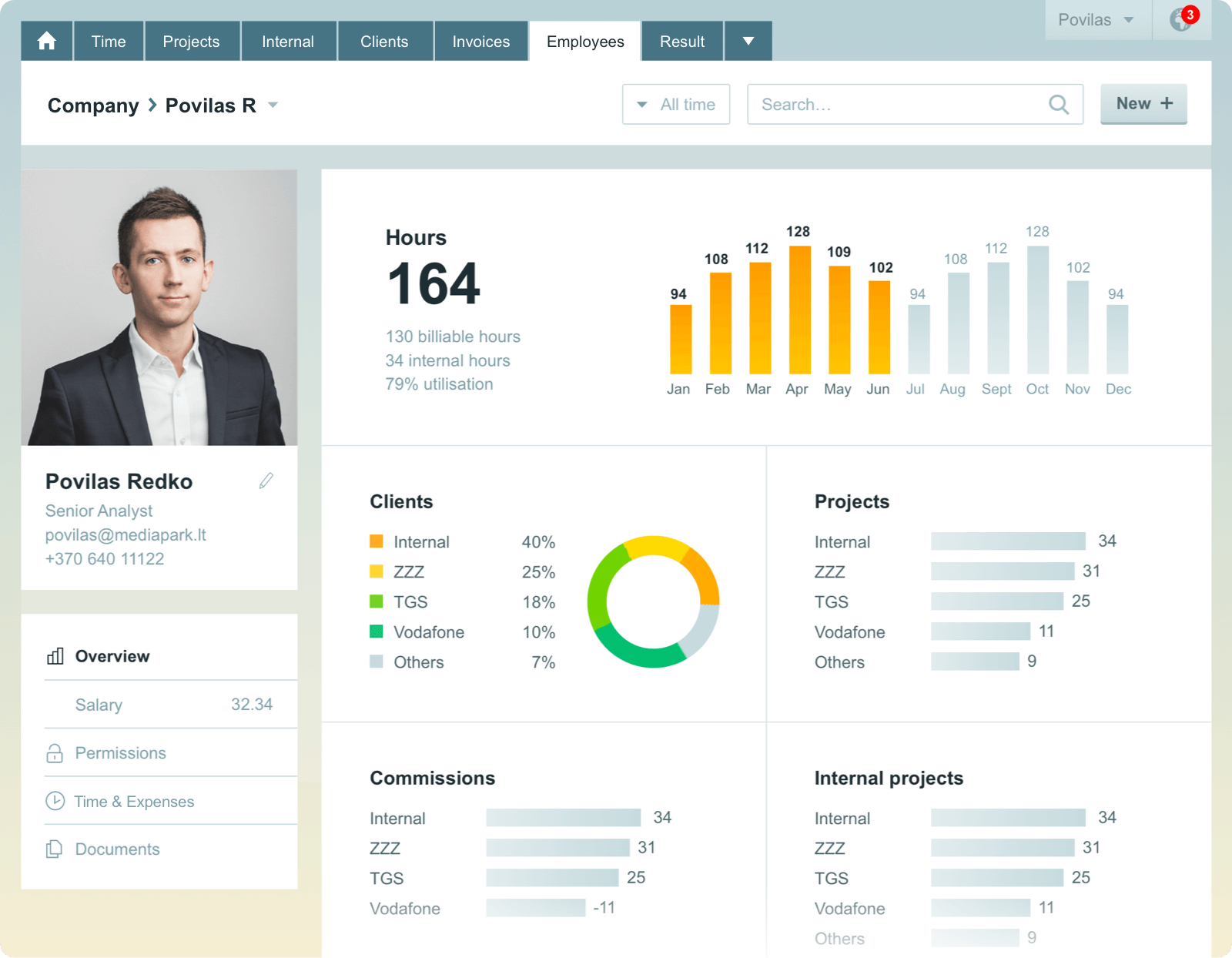Viewport: 1232px width, 958px height.
Task: Click the Home icon tab
Action: click(47, 41)
